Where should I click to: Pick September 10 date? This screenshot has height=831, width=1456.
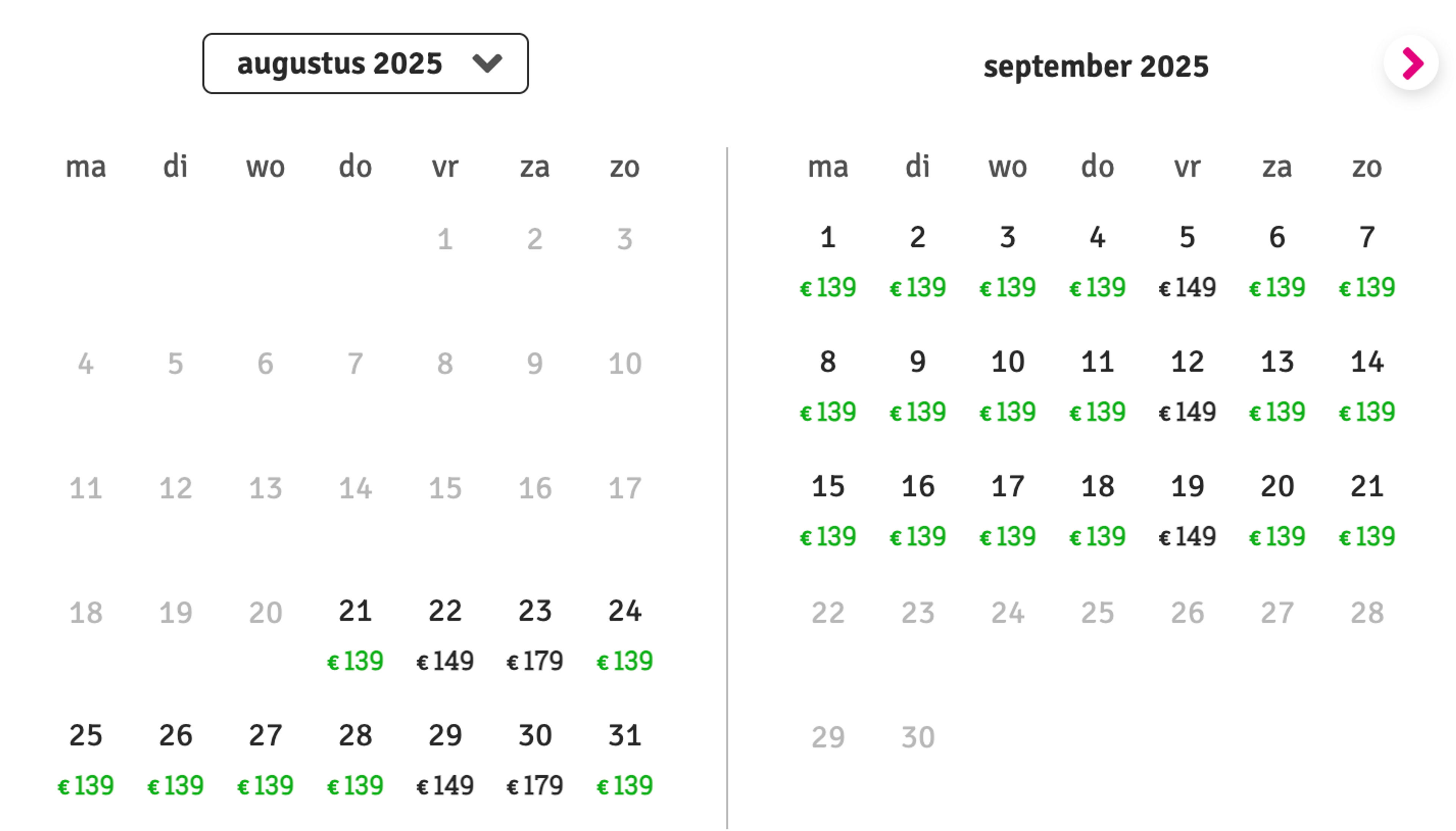pos(1007,385)
